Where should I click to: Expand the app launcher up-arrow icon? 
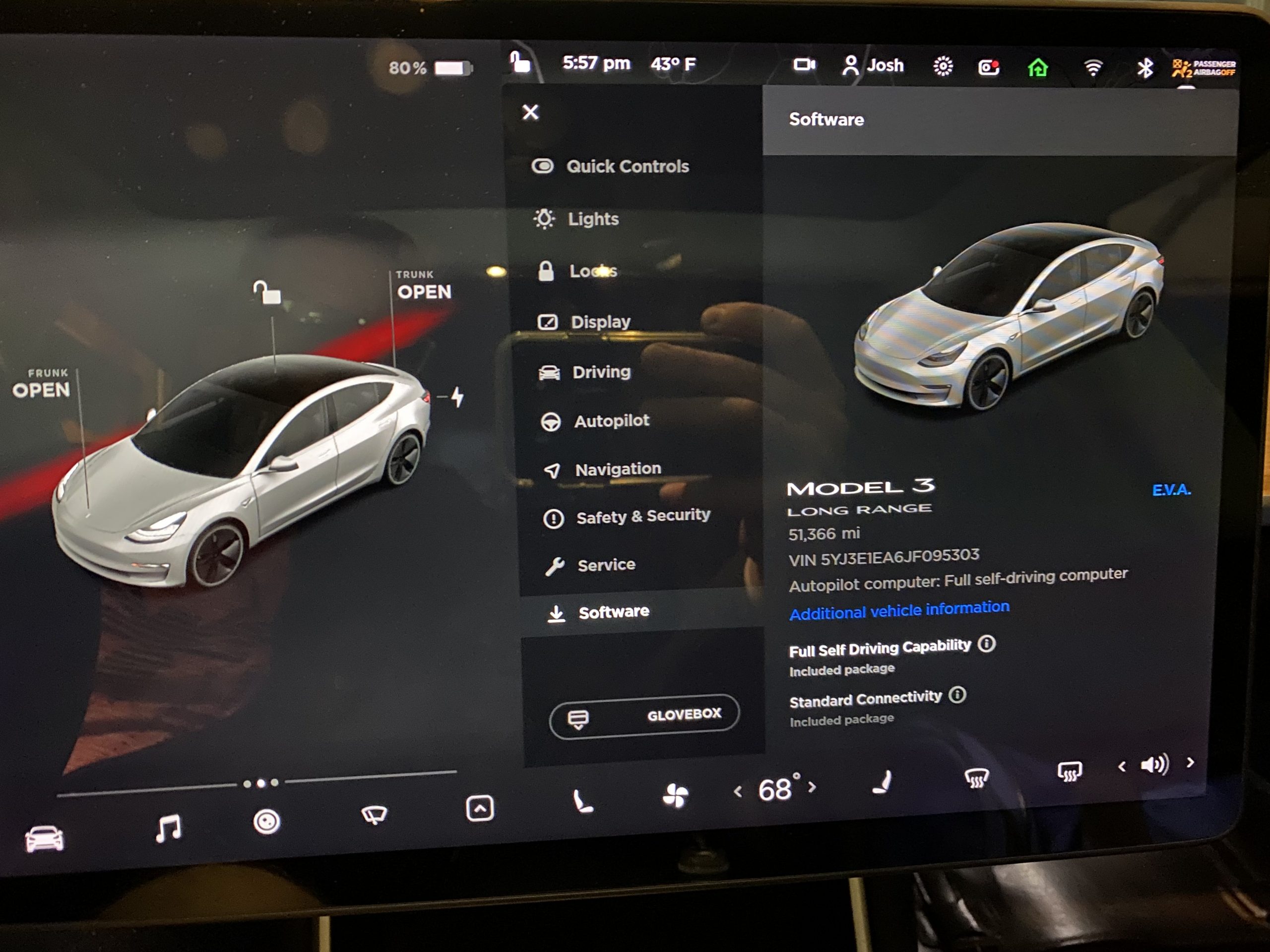pos(479,808)
